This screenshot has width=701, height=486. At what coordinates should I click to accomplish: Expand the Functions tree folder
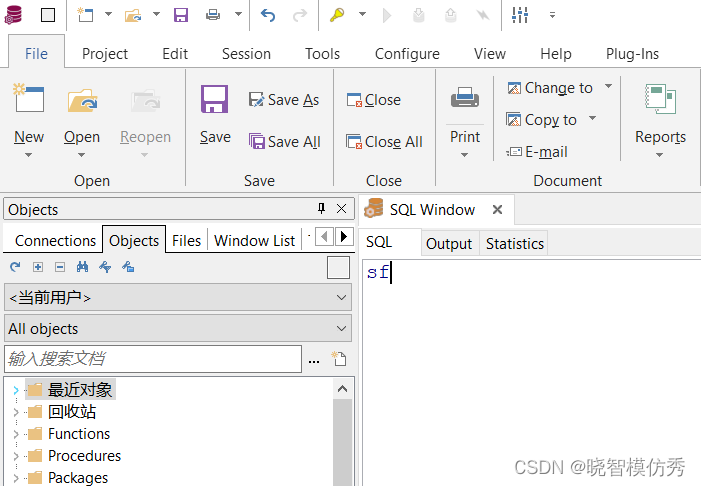point(16,434)
